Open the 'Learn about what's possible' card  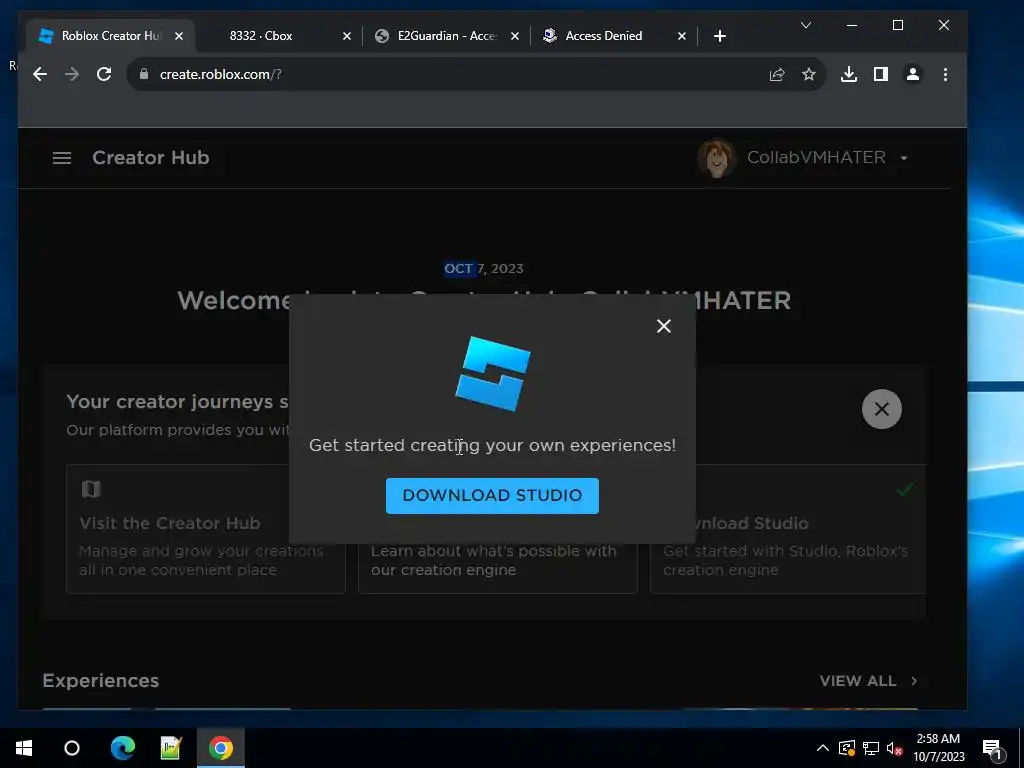[x=498, y=560]
